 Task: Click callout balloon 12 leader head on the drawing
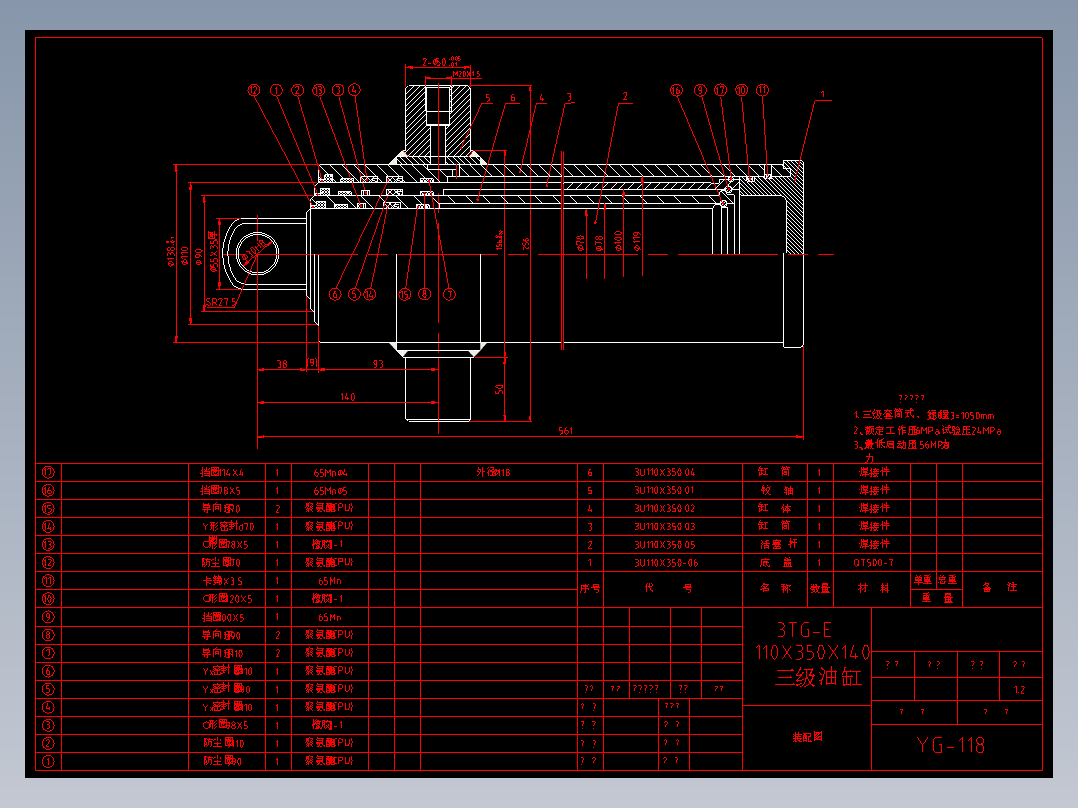coord(254,90)
